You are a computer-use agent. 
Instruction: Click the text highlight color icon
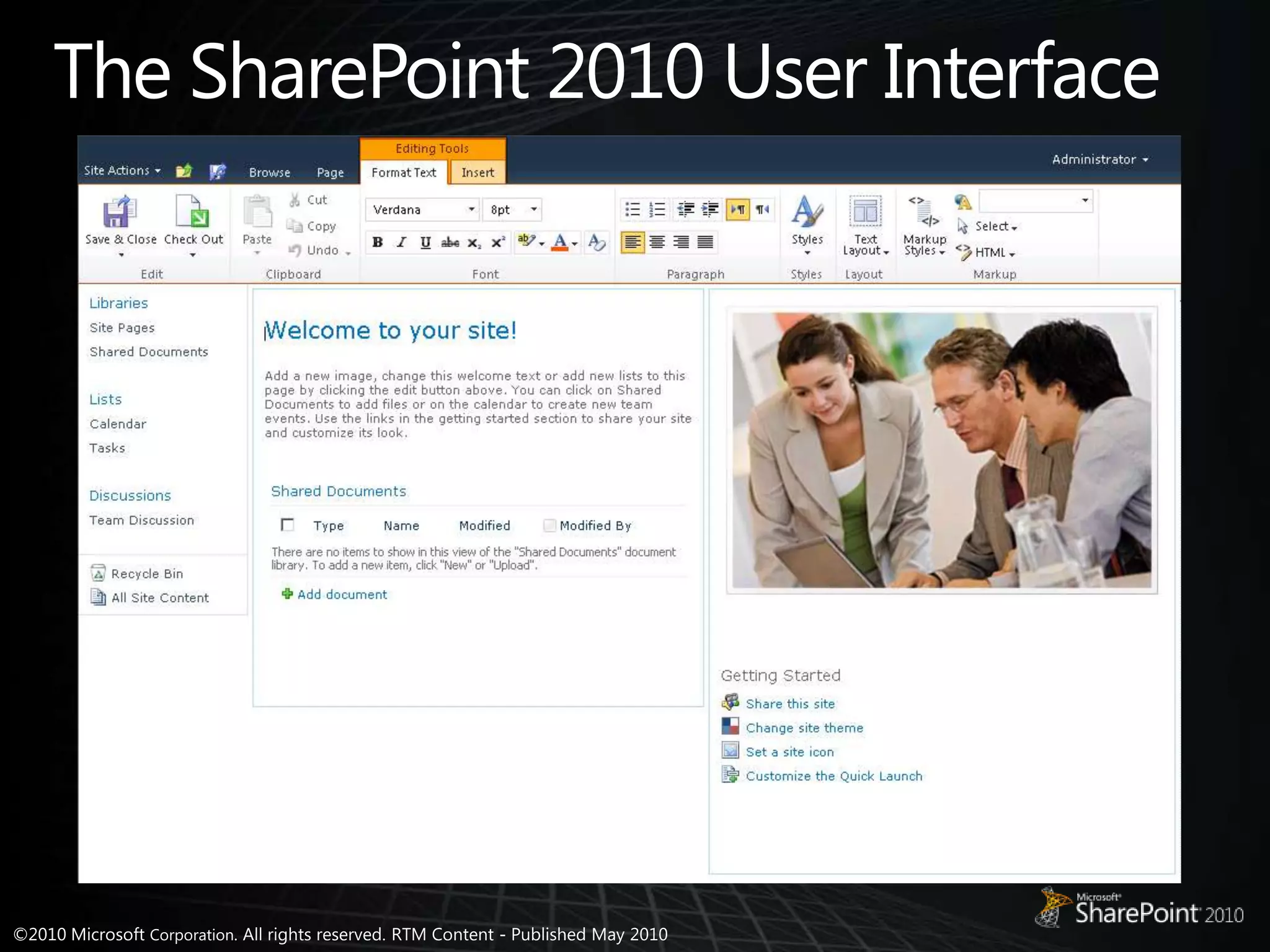coord(526,241)
